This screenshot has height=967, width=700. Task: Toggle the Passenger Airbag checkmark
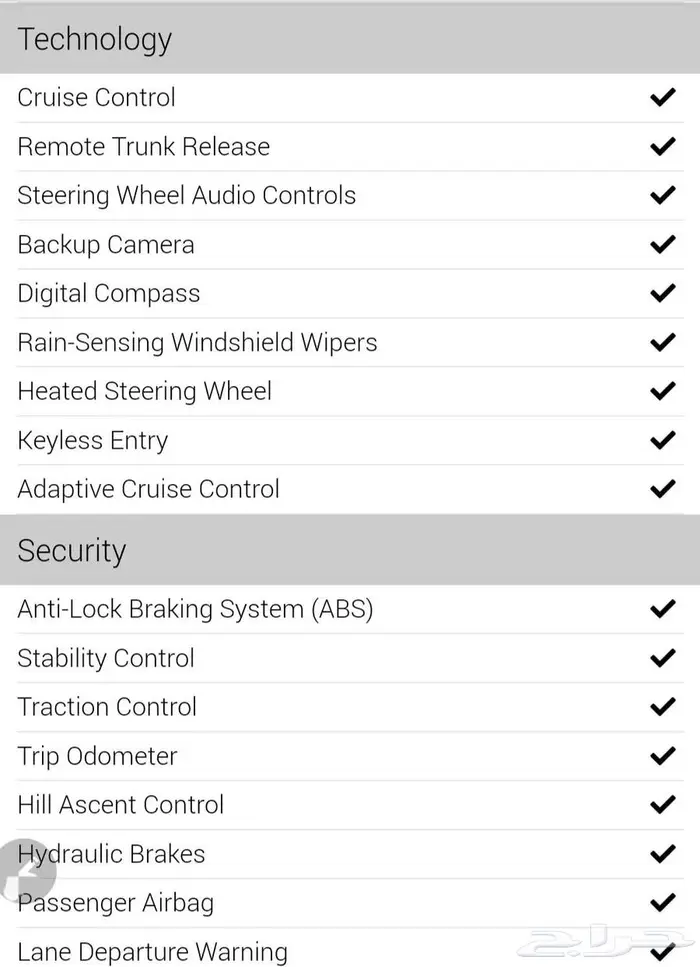[x=662, y=903]
